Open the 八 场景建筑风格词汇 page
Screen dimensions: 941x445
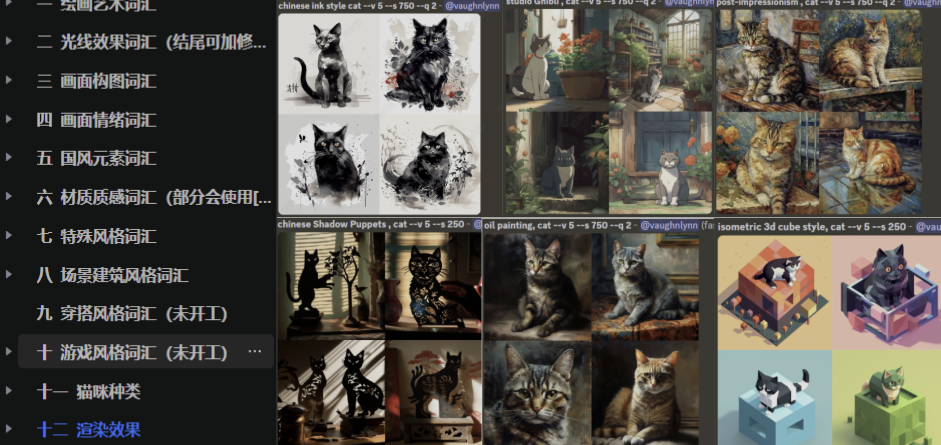(112, 275)
